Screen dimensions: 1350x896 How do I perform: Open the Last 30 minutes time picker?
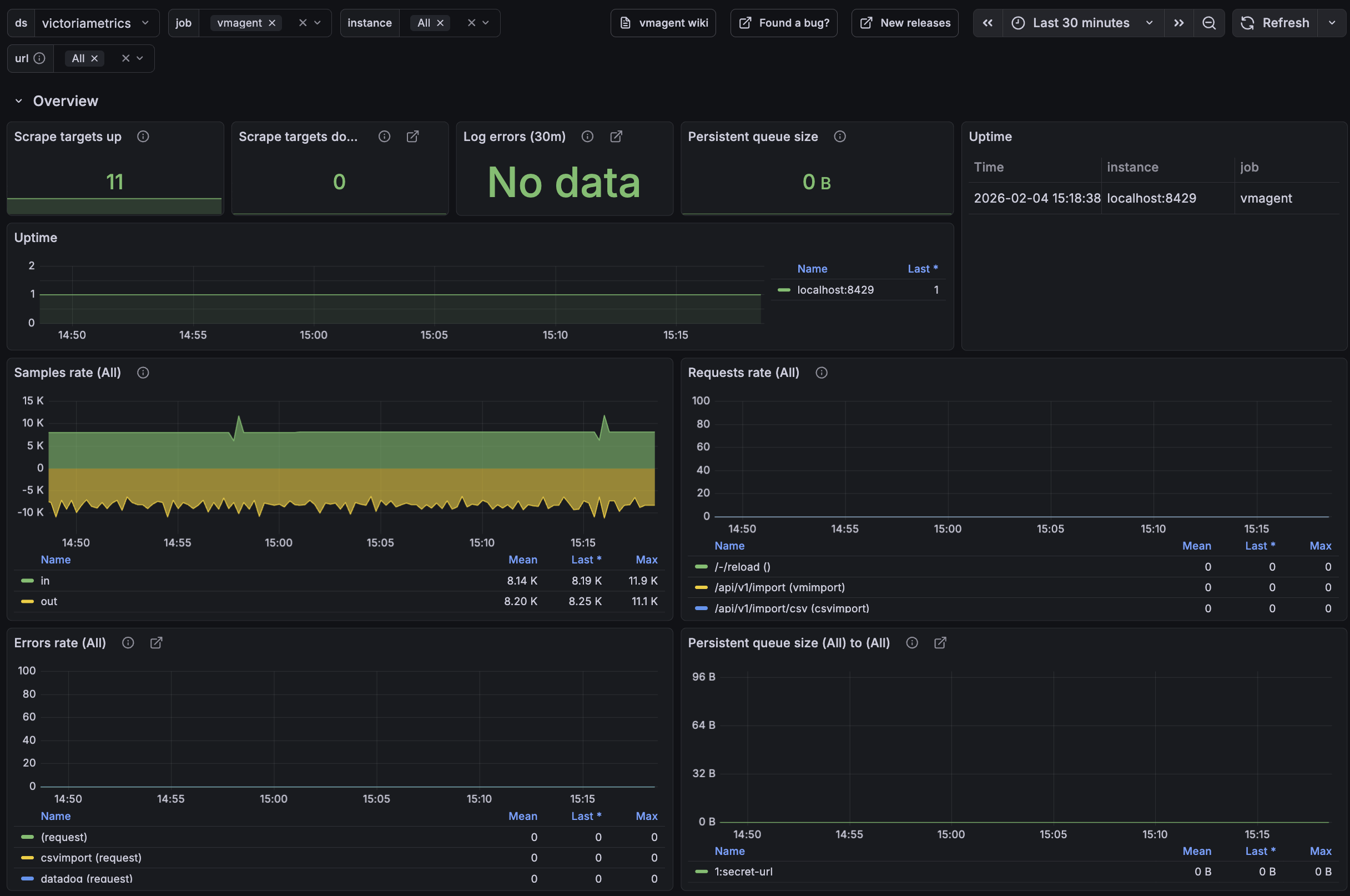(x=1081, y=23)
